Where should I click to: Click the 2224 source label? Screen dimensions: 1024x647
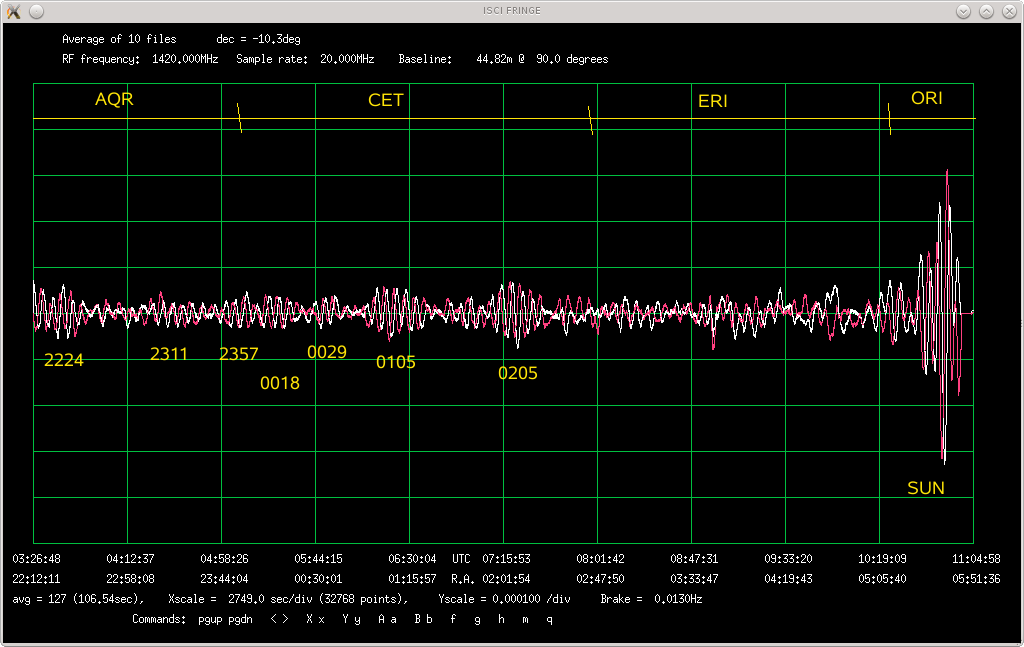tap(64, 361)
